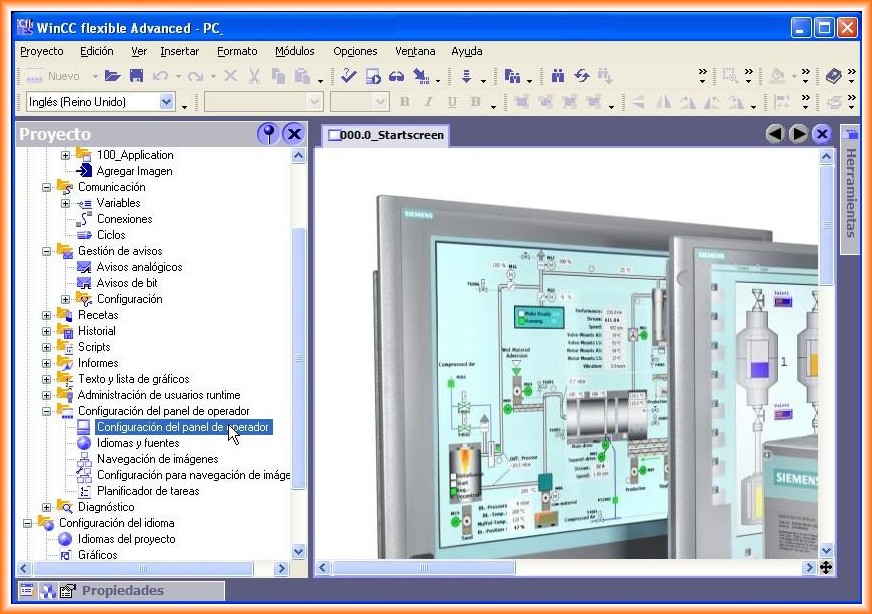This screenshot has width=872, height=614.
Task: Click the Herramientas side panel tab
Action: point(850,190)
